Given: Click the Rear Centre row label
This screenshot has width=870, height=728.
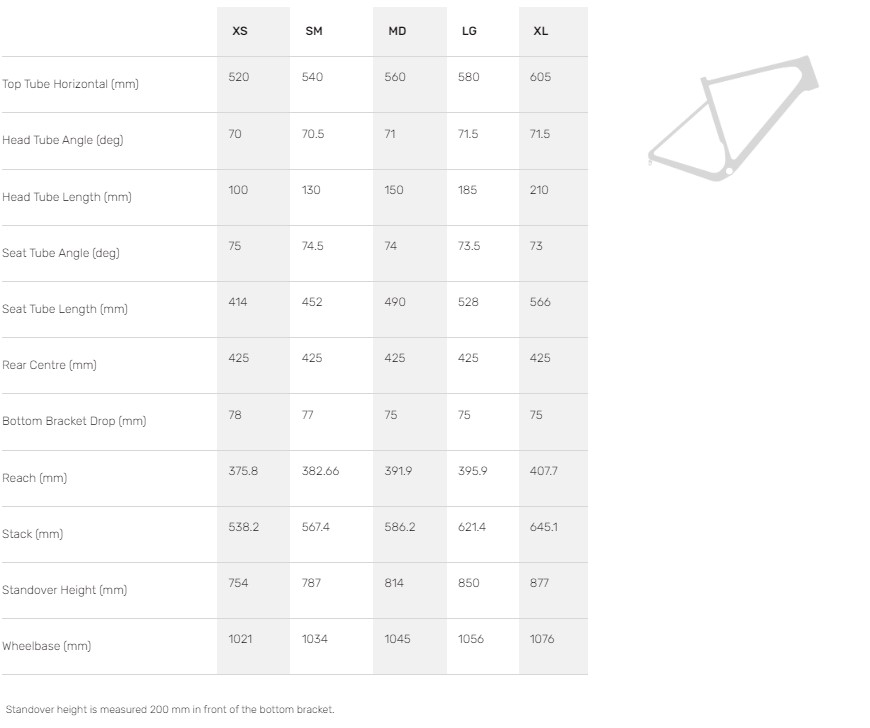Looking at the screenshot, I should (49, 365).
